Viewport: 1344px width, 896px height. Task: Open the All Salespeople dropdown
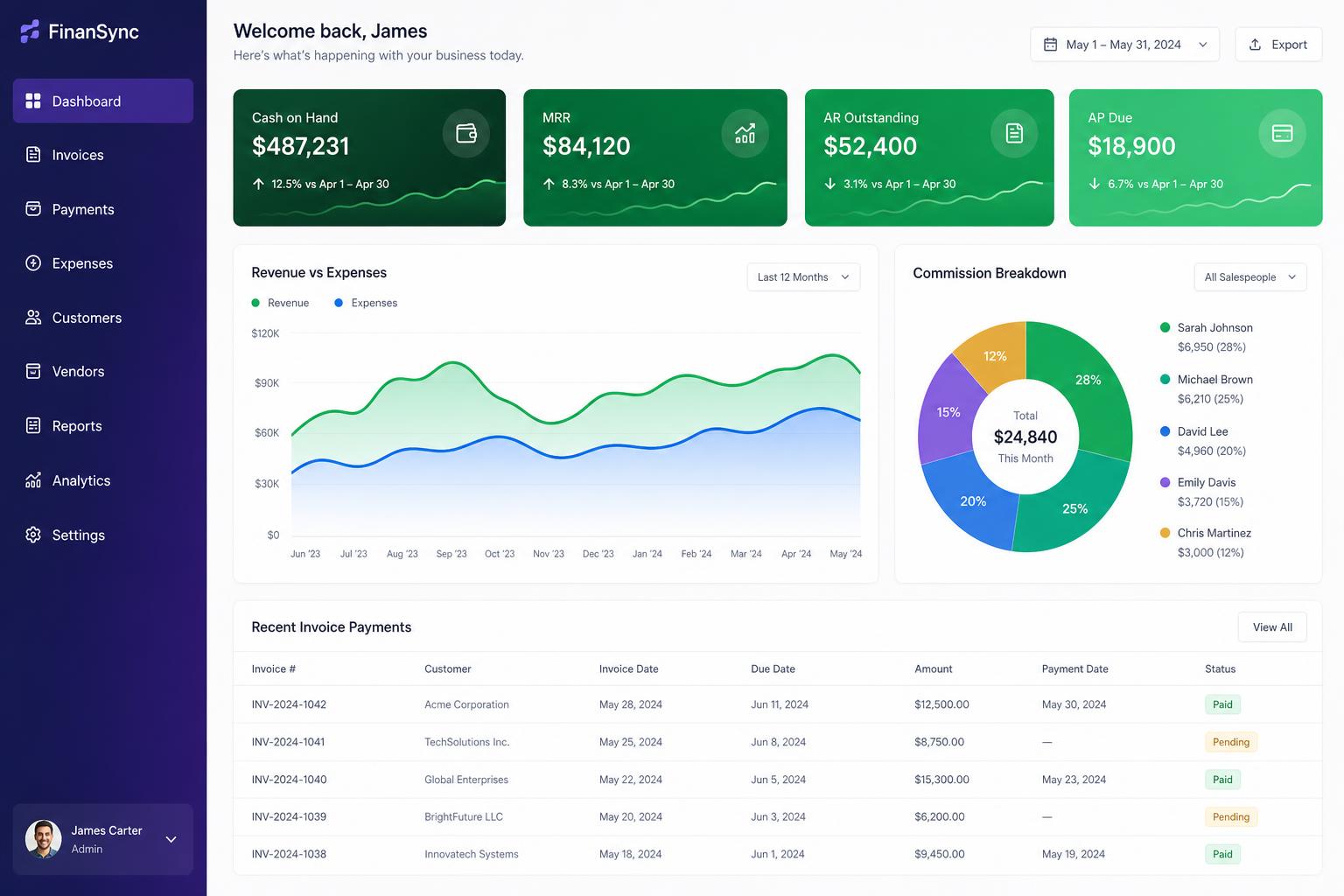click(1250, 277)
